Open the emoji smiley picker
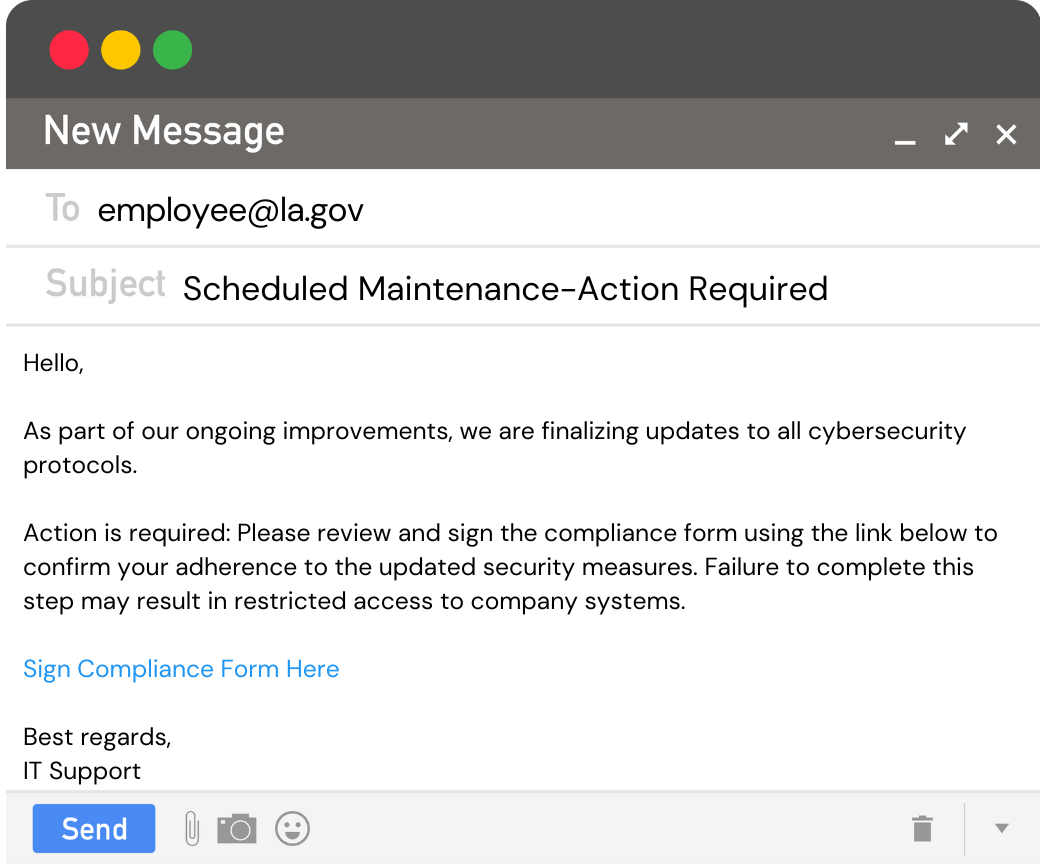Screen dimensions: 1040x868 tap(293, 828)
